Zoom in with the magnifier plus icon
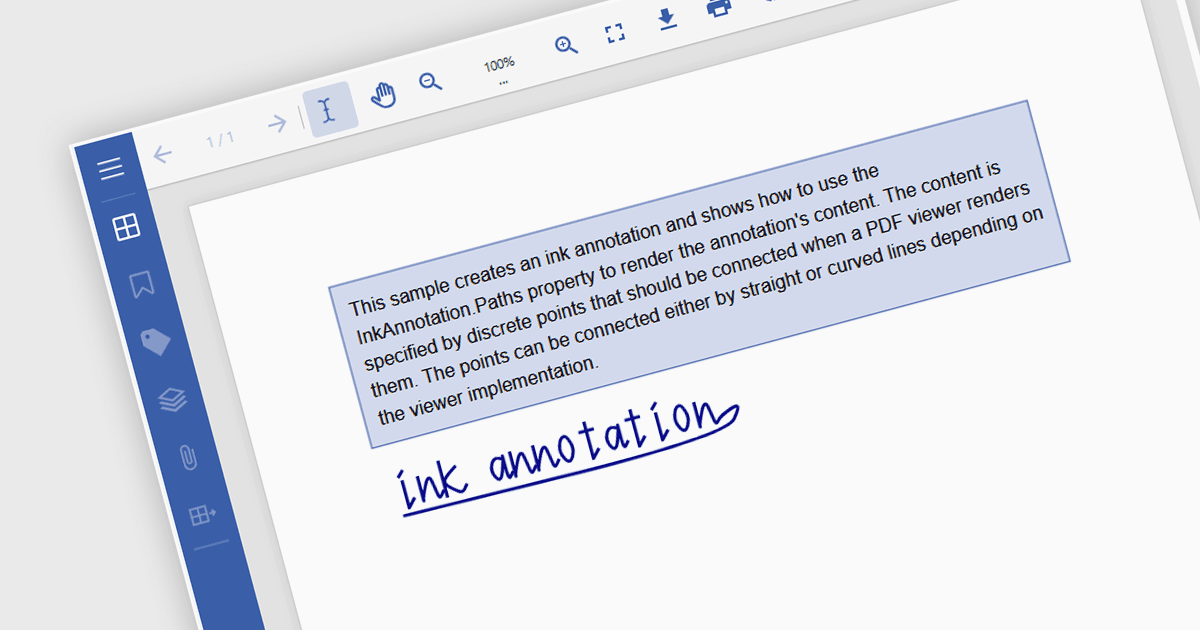Image resolution: width=1200 pixels, height=630 pixels. [567, 46]
